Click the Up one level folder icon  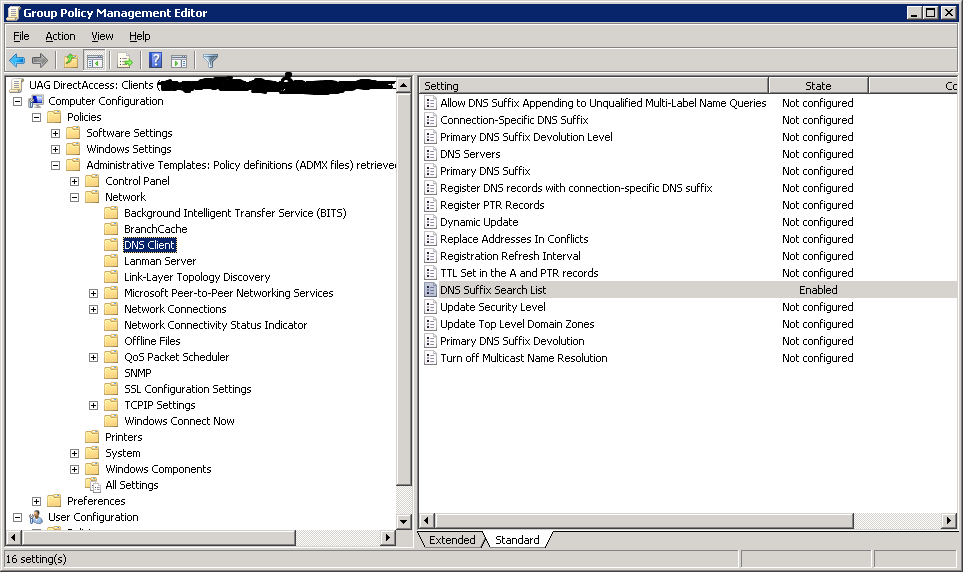(x=71, y=60)
